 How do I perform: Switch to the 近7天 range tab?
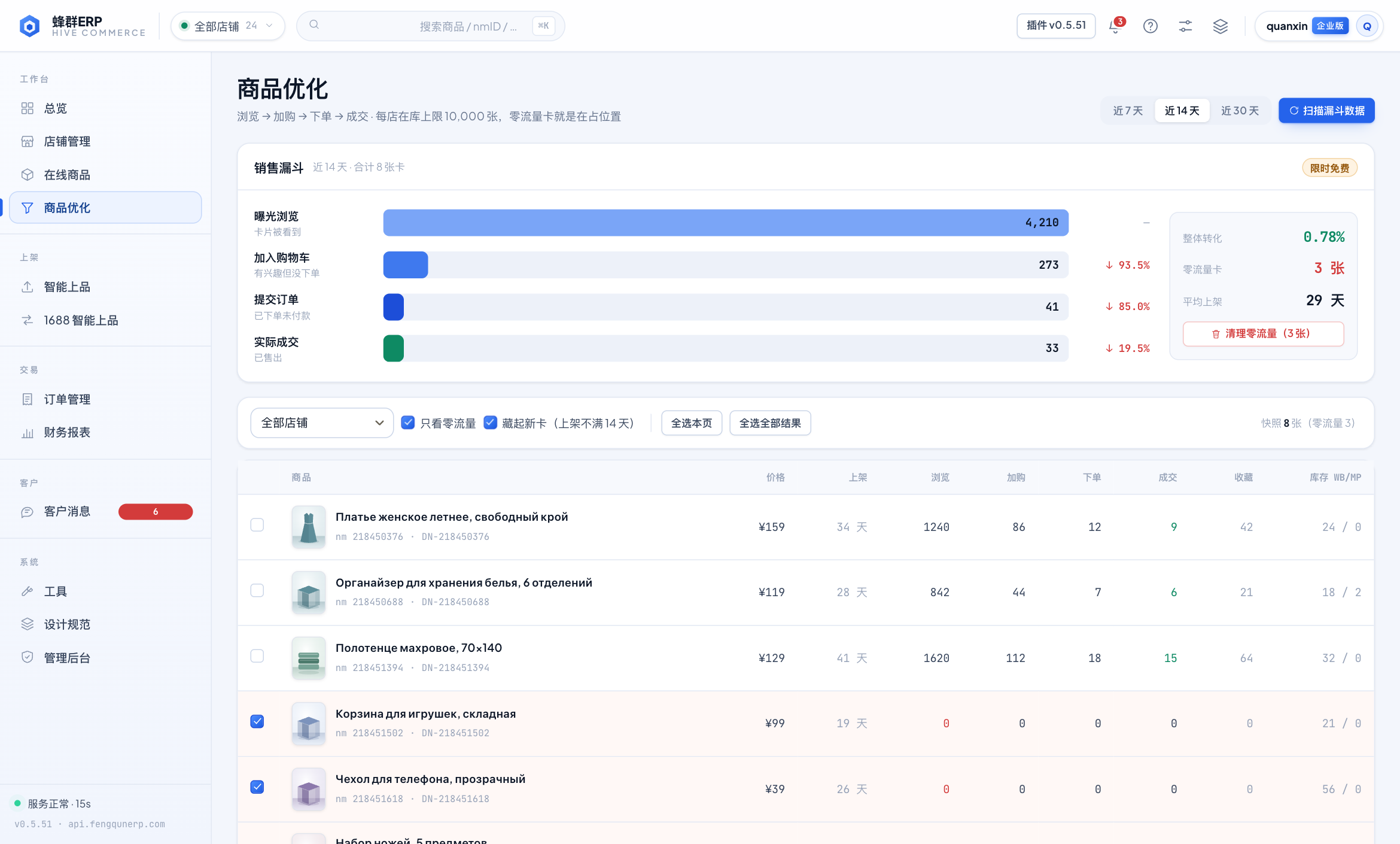(x=1128, y=111)
